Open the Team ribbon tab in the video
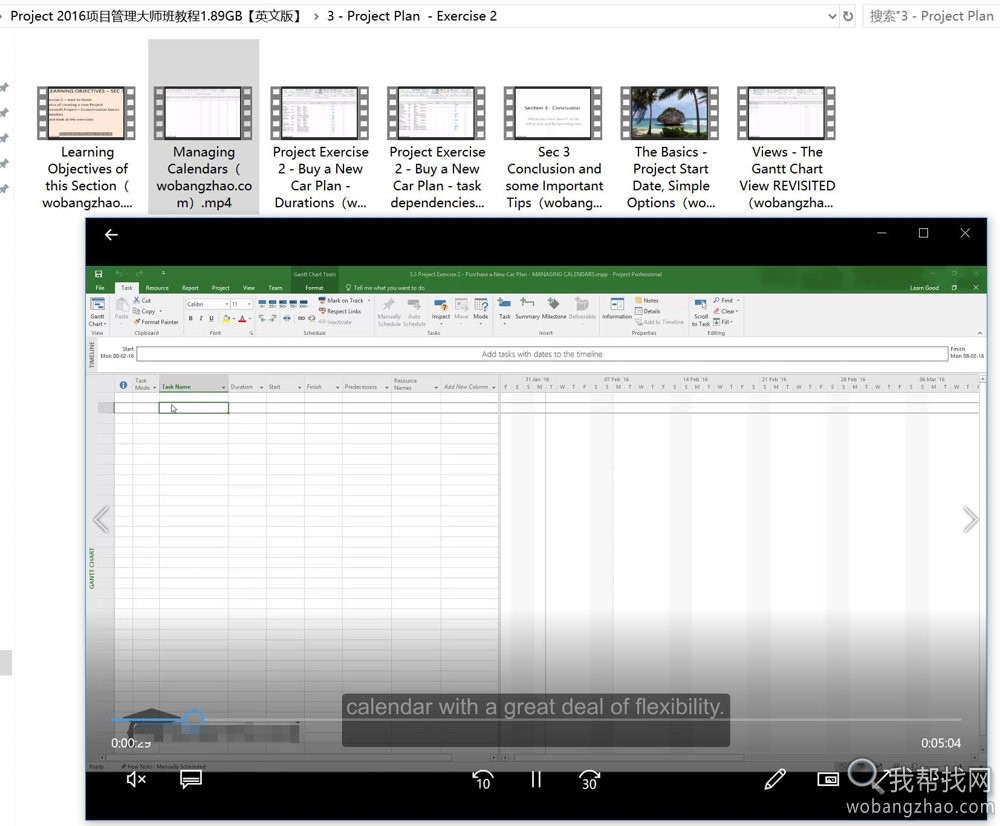This screenshot has height=826, width=1000. pyautogui.click(x=276, y=288)
